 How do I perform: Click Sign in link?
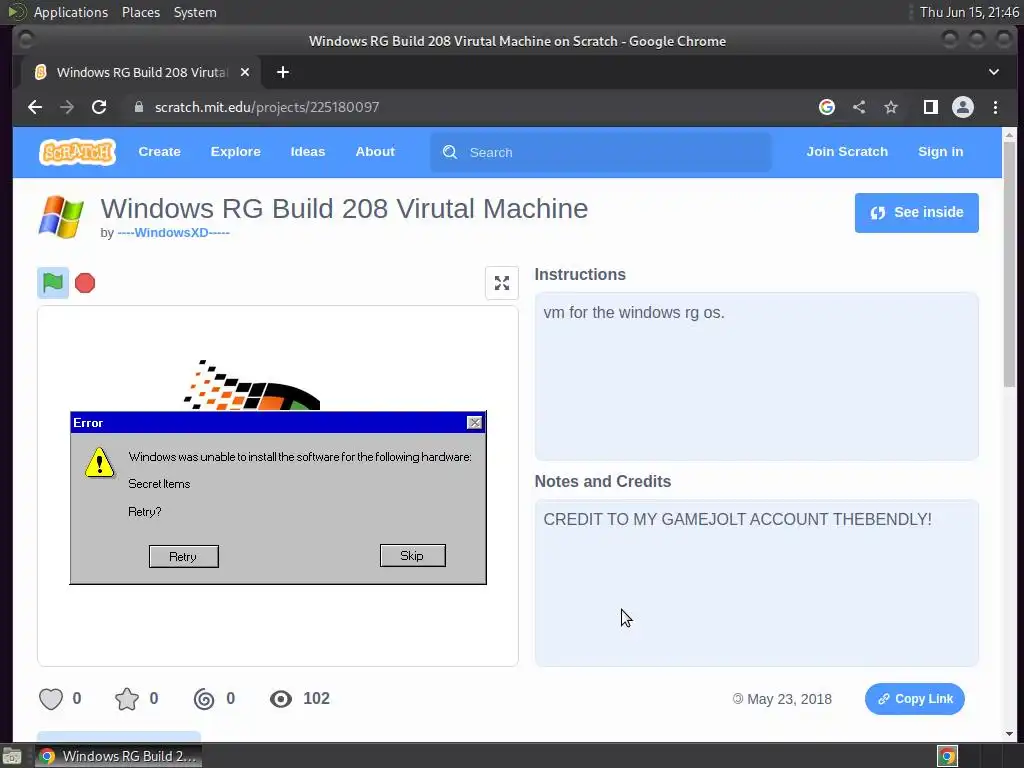940,152
